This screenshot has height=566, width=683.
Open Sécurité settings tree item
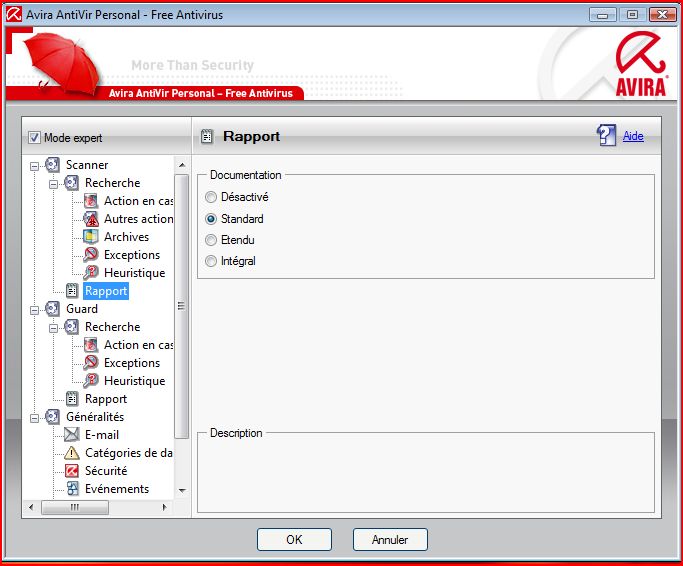coord(106,471)
